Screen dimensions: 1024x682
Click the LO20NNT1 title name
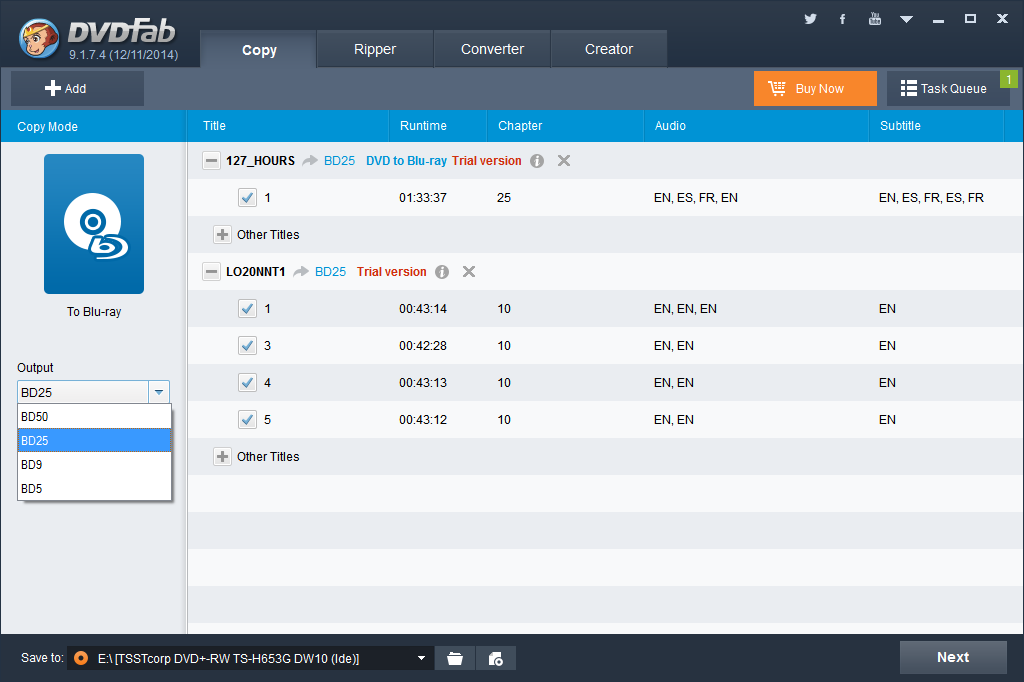tap(255, 272)
